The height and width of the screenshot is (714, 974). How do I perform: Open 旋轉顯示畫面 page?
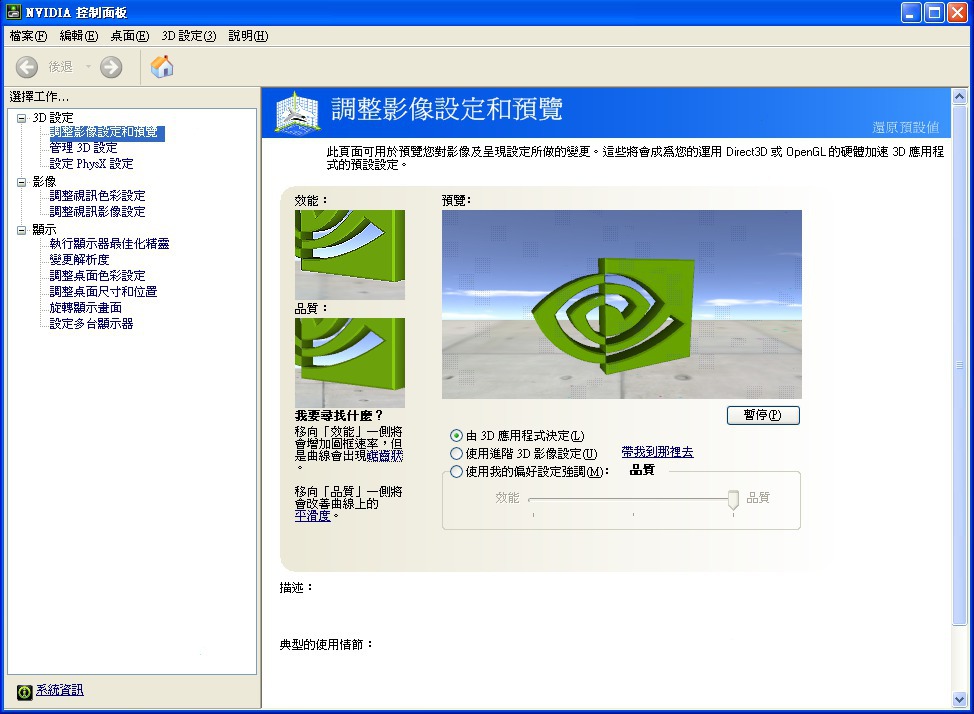pos(86,308)
